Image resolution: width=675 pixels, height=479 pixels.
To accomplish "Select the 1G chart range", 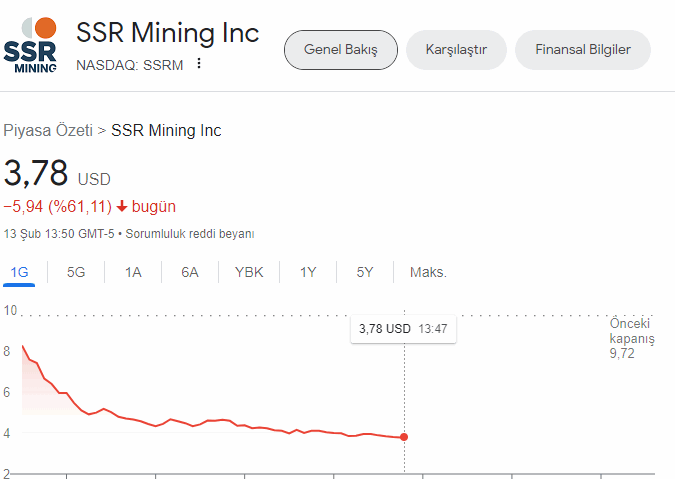I will point(19,272).
